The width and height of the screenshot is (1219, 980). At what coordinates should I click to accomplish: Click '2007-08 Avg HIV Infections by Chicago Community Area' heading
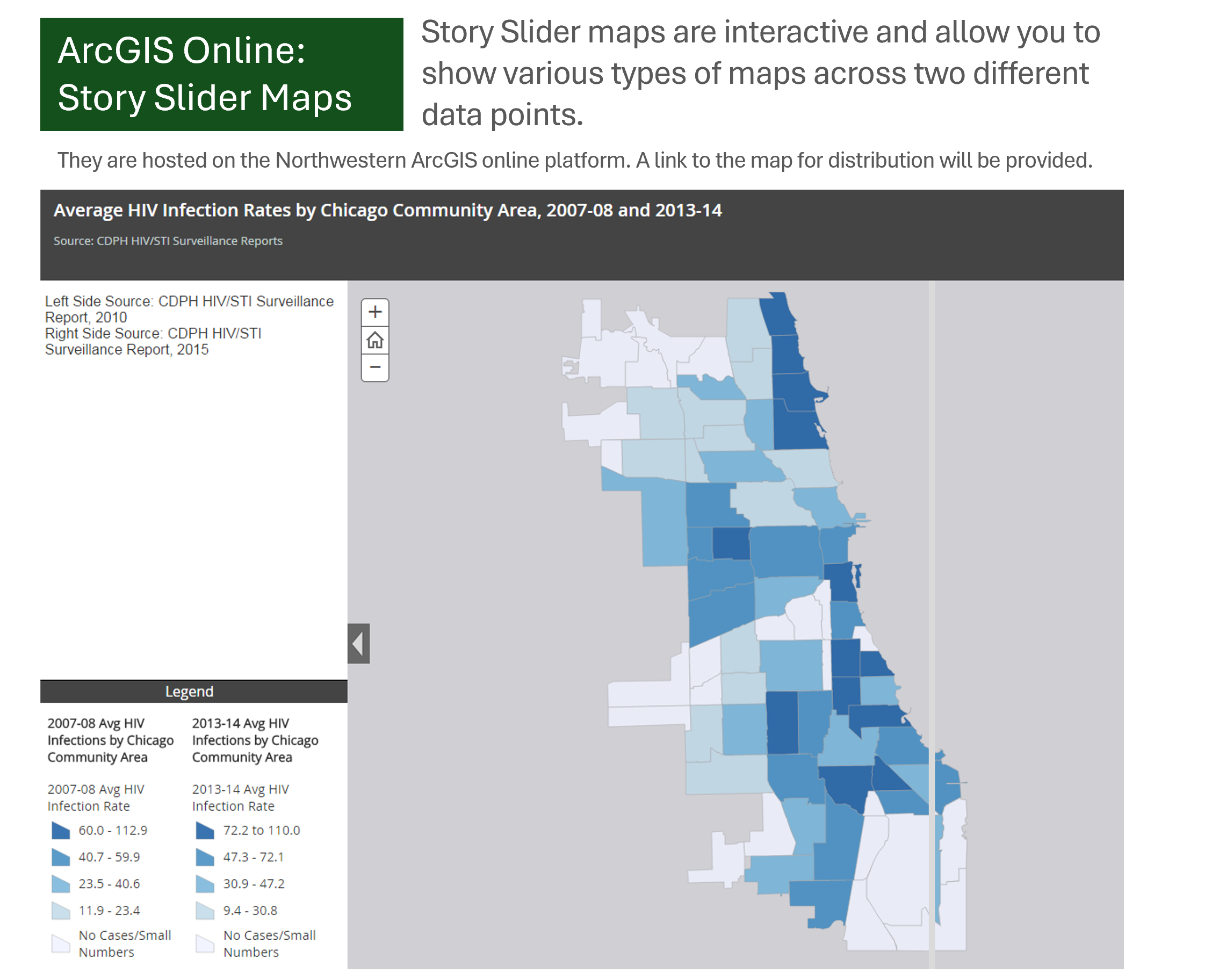[x=110, y=740]
